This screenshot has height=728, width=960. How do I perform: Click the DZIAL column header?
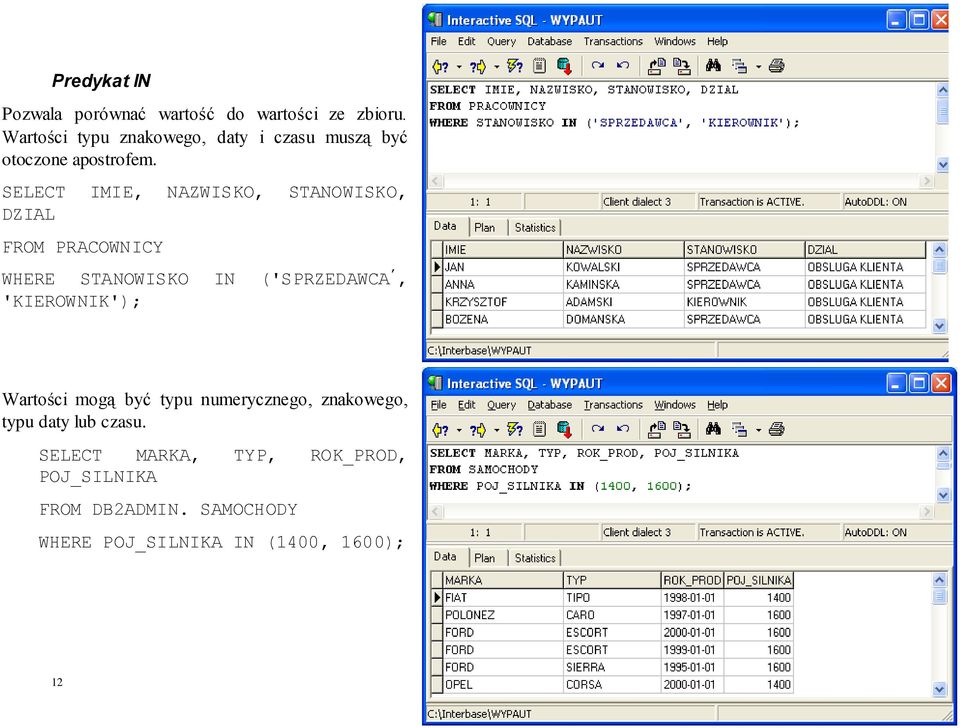865,250
